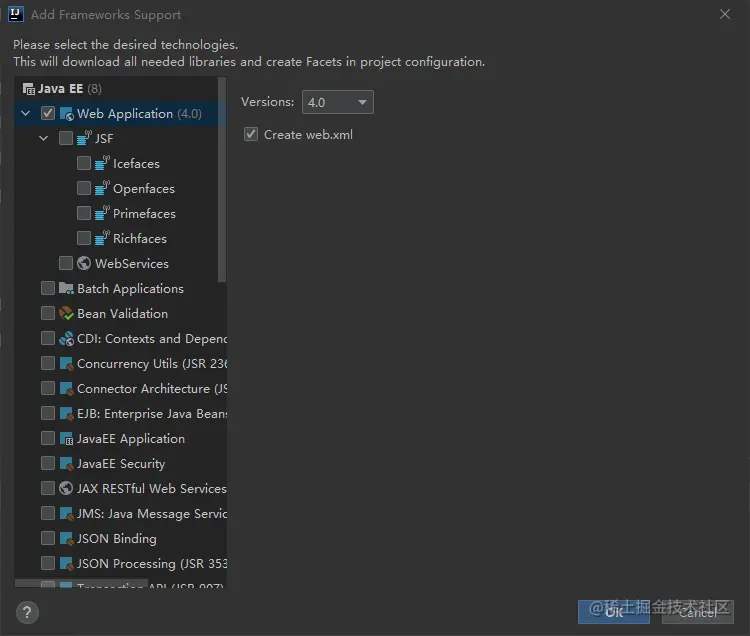Check the Batch Applications checkbox
Image resolution: width=750 pixels, height=636 pixels.
(x=48, y=288)
